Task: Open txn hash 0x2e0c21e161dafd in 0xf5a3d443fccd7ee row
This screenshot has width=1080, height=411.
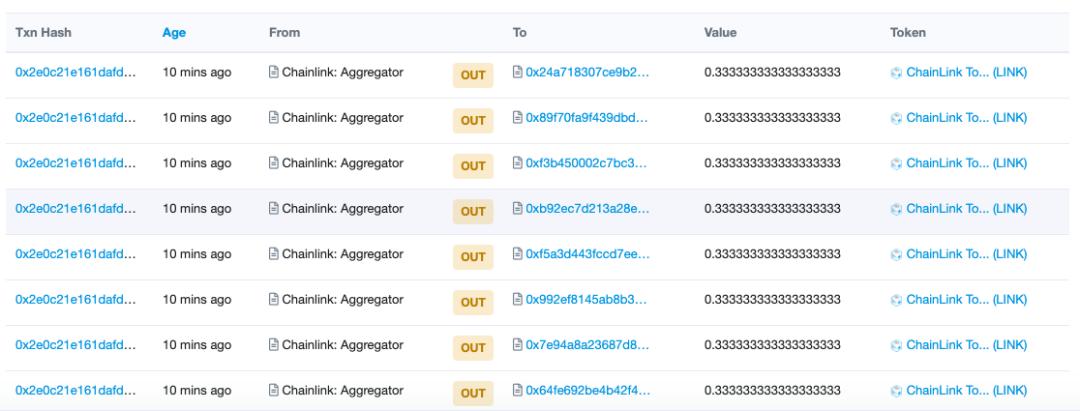Action: coord(76,253)
